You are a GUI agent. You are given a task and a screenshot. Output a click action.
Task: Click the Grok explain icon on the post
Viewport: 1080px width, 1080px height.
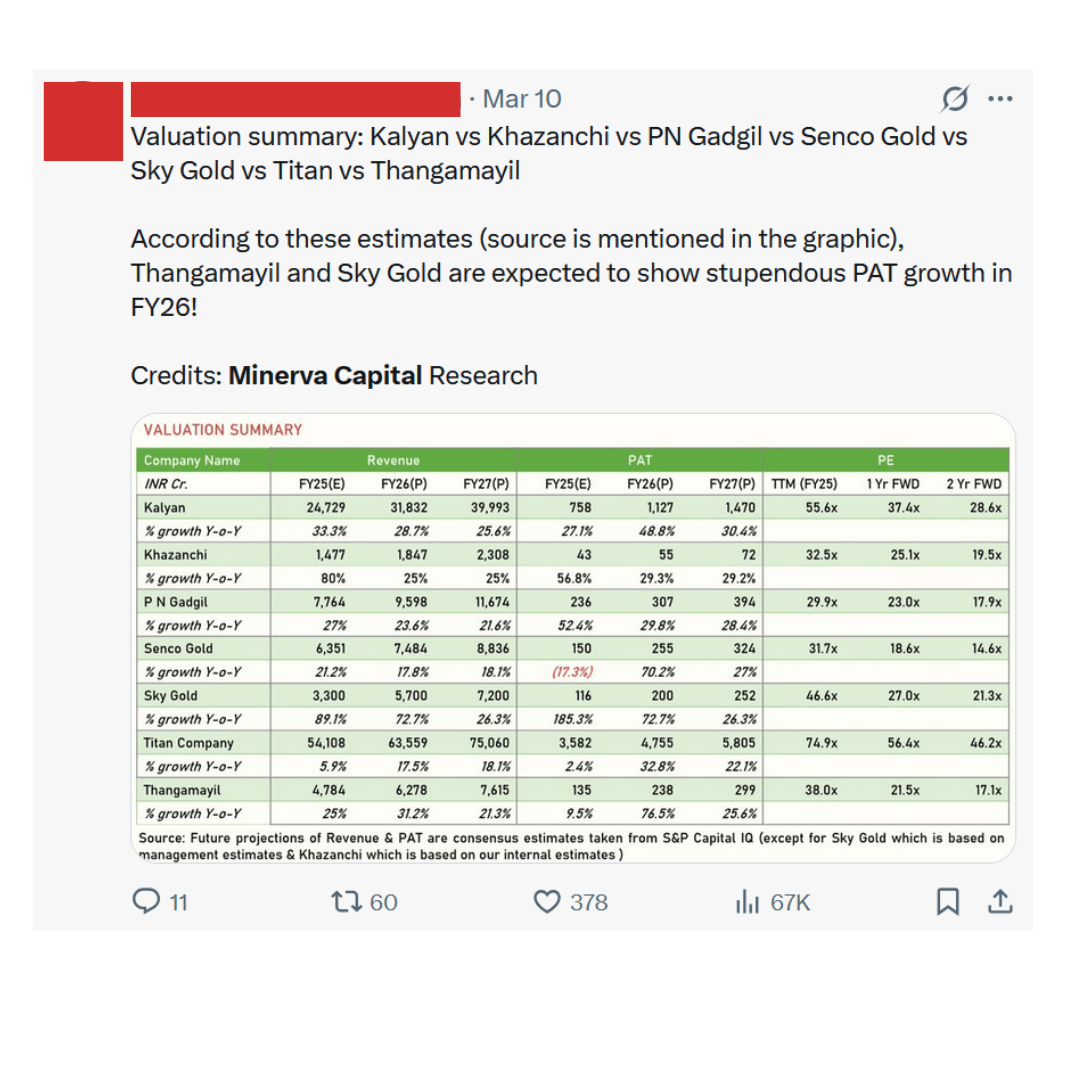pyautogui.click(x=955, y=99)
